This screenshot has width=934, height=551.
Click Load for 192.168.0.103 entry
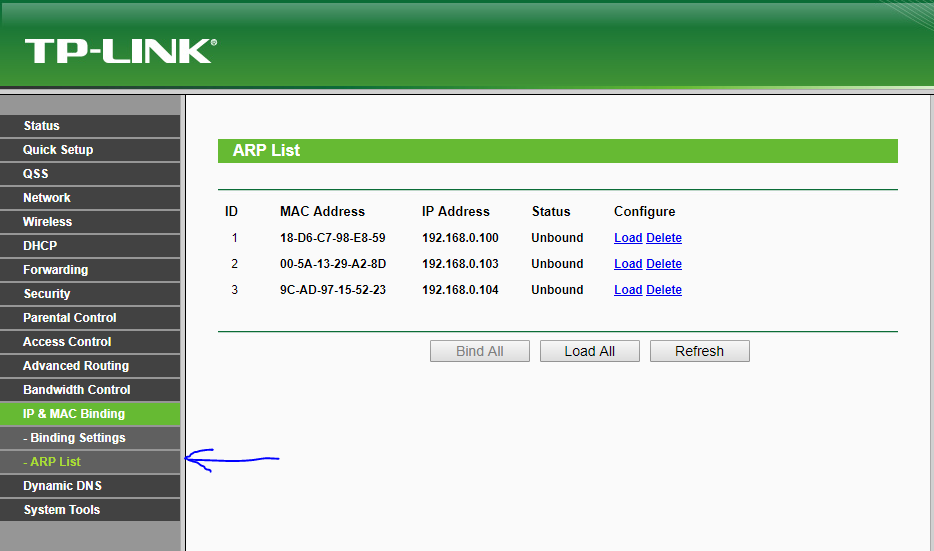tap(628, 264)
